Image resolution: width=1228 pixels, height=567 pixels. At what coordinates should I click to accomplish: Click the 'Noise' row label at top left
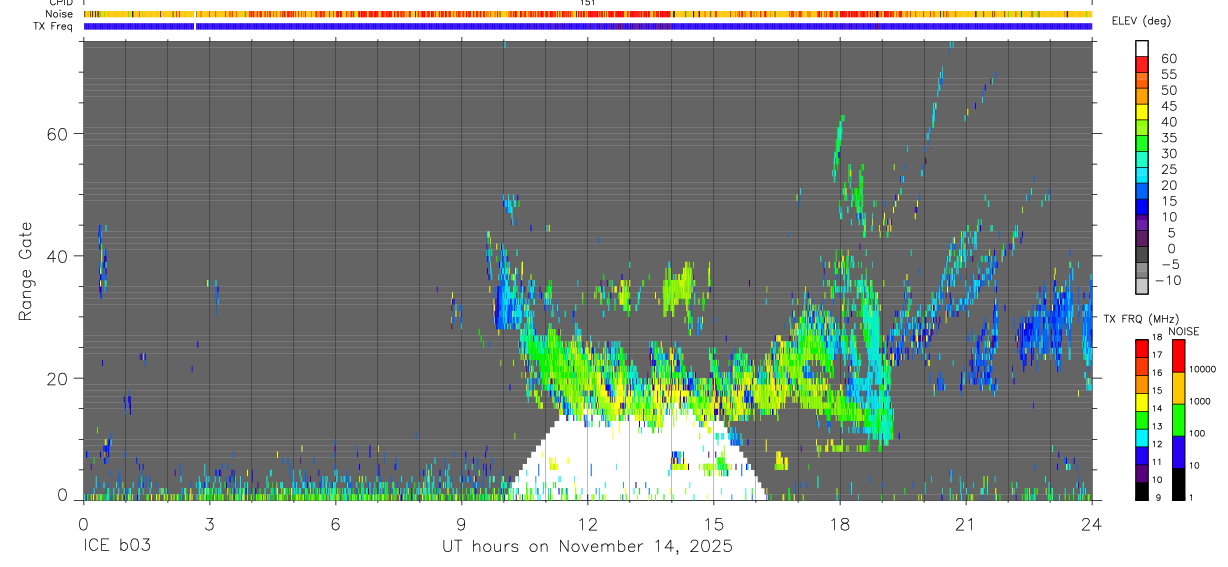point(59,14)
